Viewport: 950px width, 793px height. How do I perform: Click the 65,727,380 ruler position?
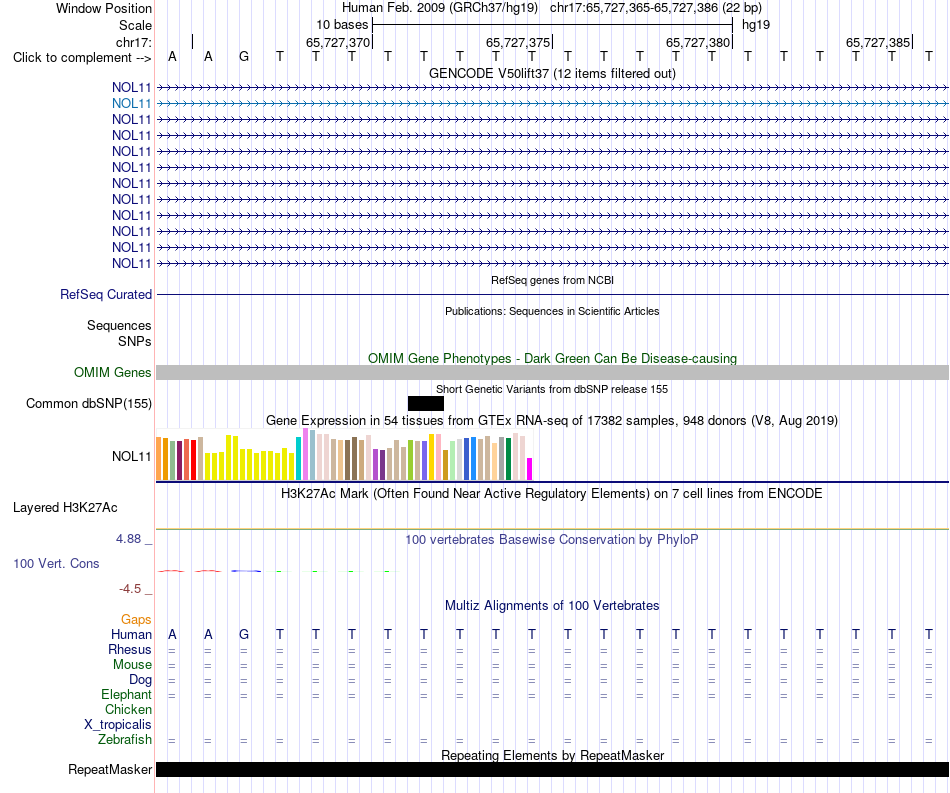[698, 42]
